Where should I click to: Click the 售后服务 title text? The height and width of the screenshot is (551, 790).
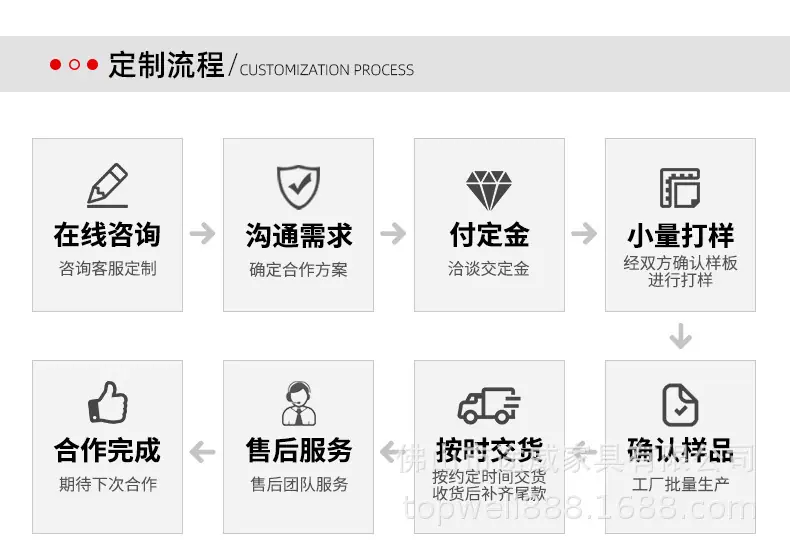coord(299,450)
